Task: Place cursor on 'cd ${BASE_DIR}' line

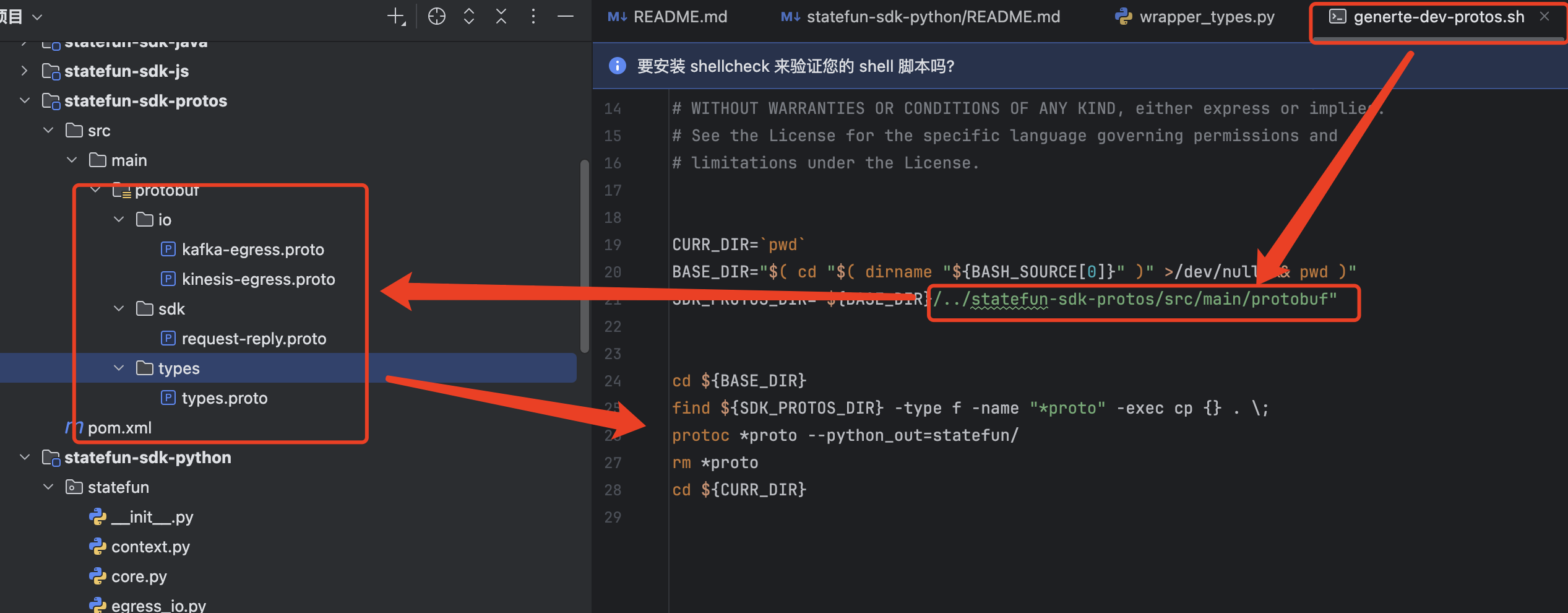Action: [739, 381]
